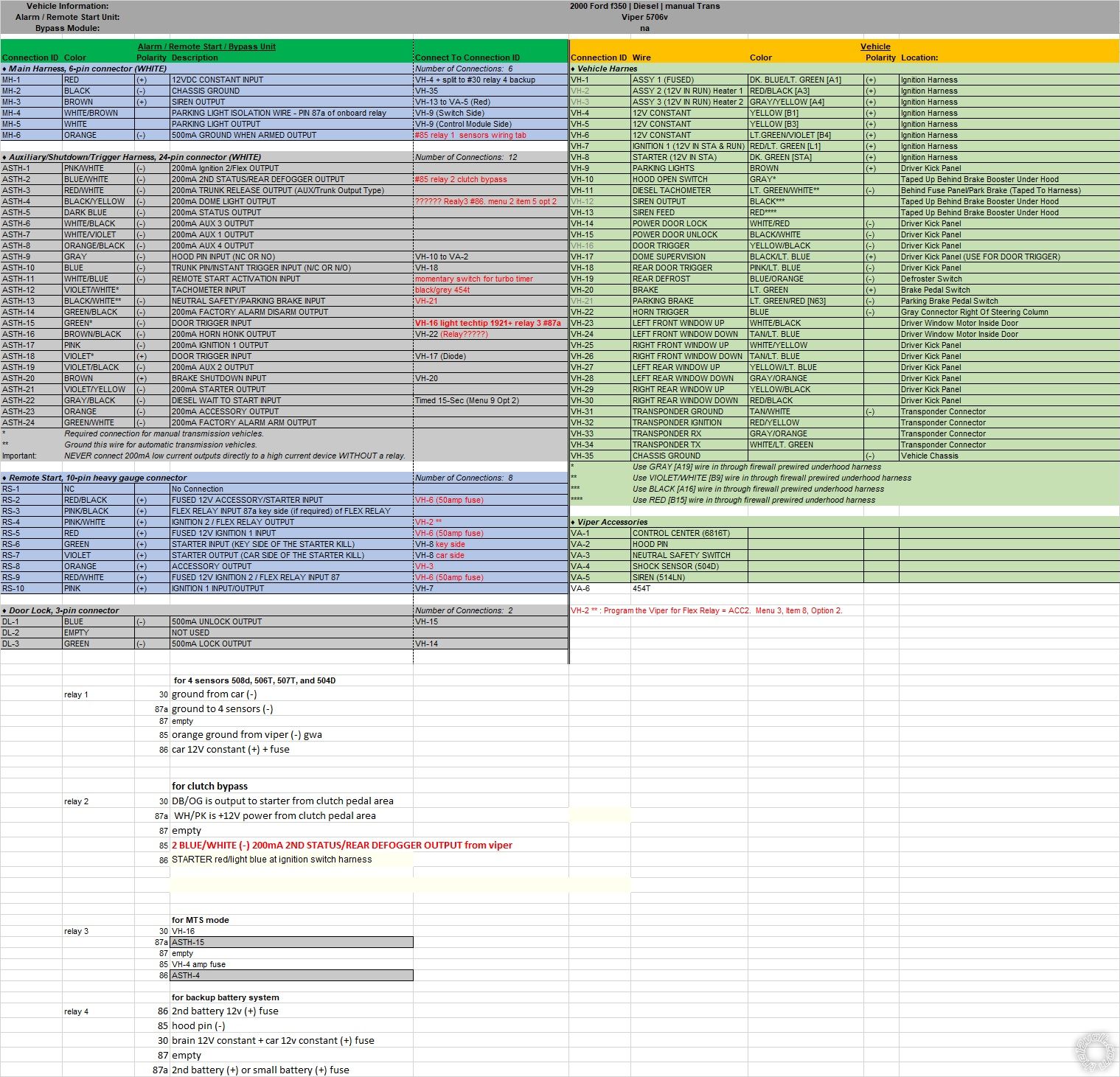Viewport: 1120px width, 1077px height.
Task: Select bold red 'VH-16 light techtip 1921+ relay 3 #87a'
Action: (x=490, y=323)
